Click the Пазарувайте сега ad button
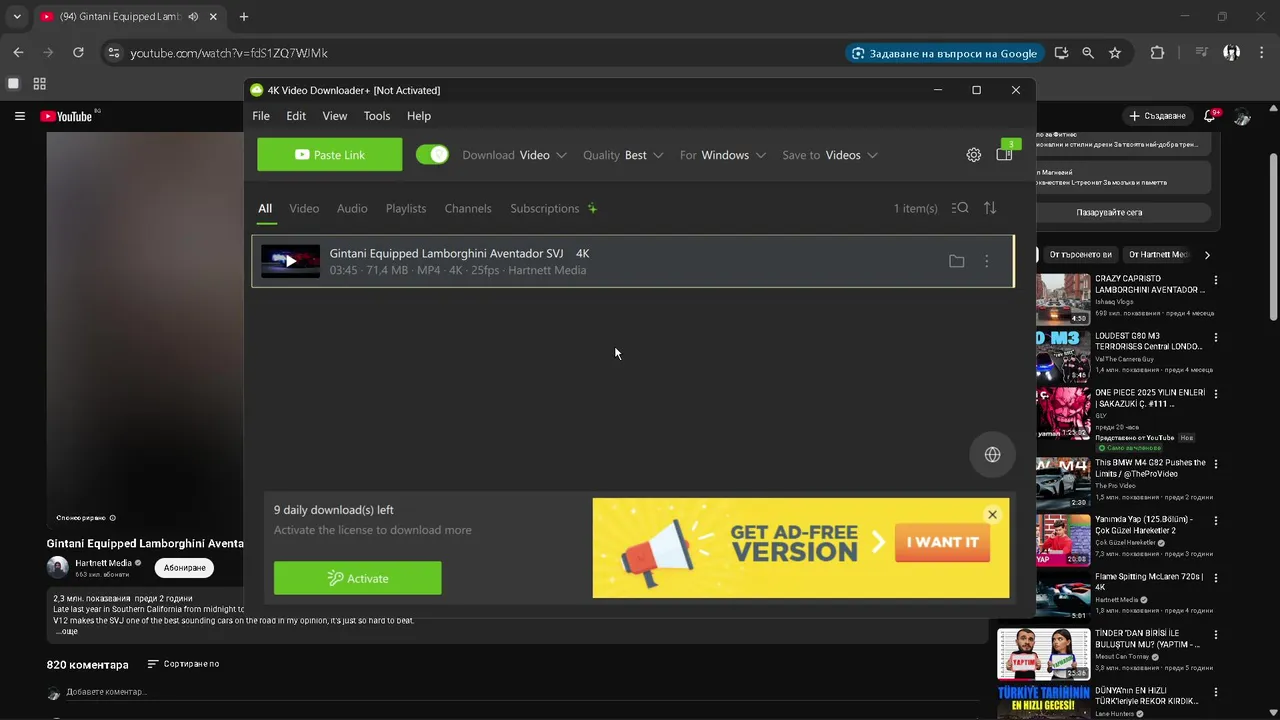This screenshot has width=1280, height=720. pyautogui.click(x=1109, y=213)
